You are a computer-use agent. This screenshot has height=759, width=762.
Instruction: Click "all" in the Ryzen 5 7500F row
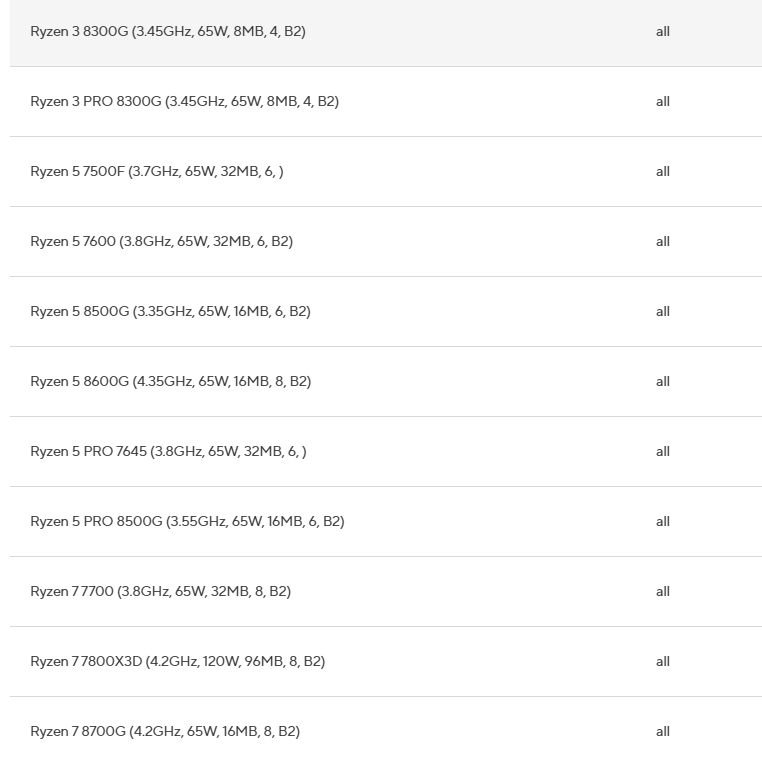(663, 171)
